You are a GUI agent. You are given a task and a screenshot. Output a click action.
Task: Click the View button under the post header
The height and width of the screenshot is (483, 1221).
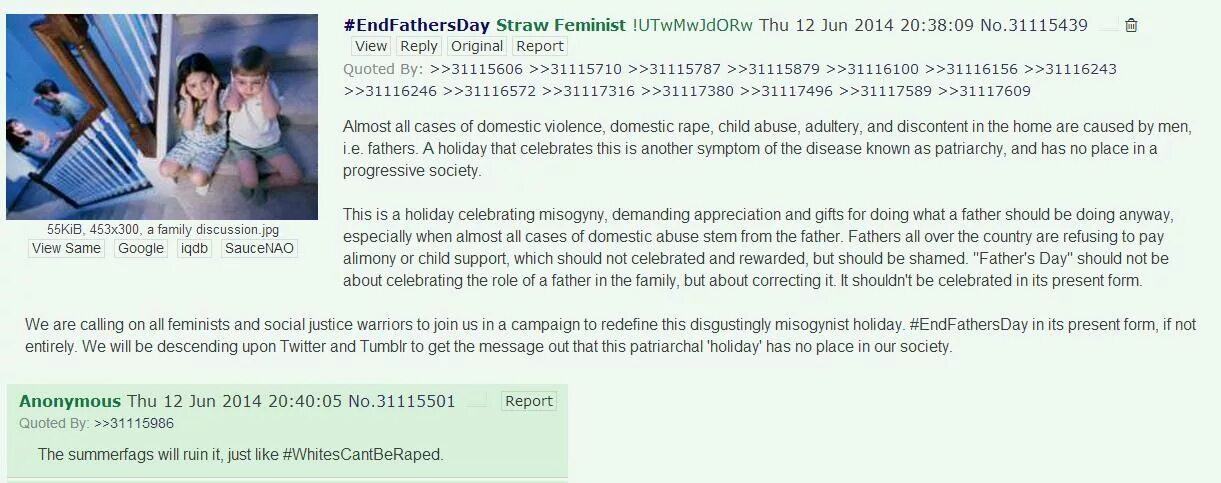(x=371, y=46)
